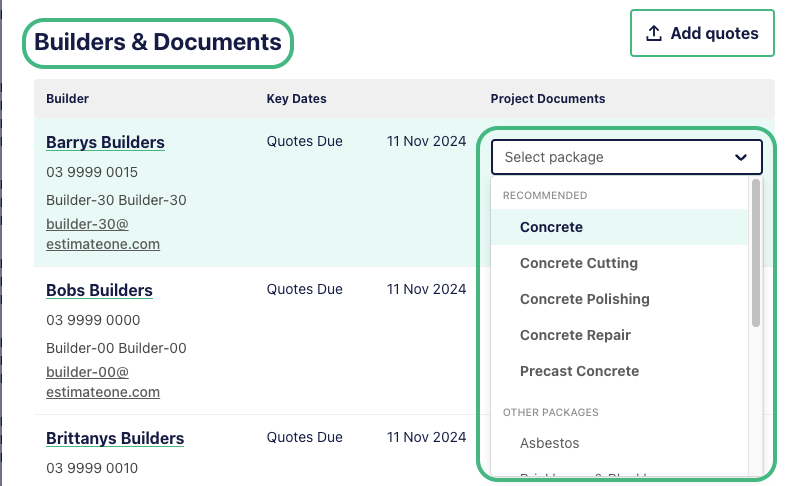
Task: Click the Project Documents column header
Action: click(x=547, y=99)
